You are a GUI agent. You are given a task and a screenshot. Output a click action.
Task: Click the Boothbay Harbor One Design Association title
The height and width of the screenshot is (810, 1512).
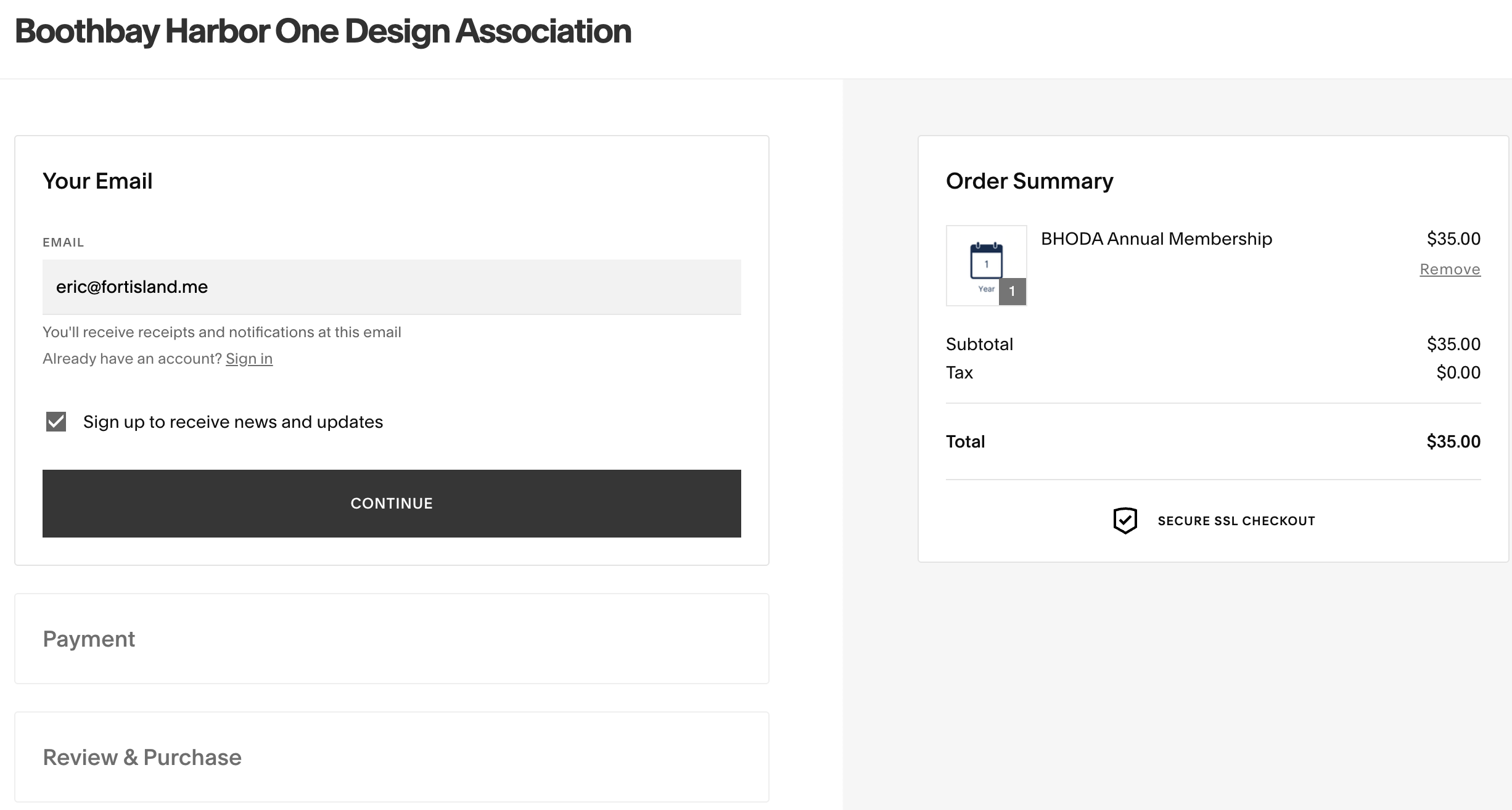(323, 32)
